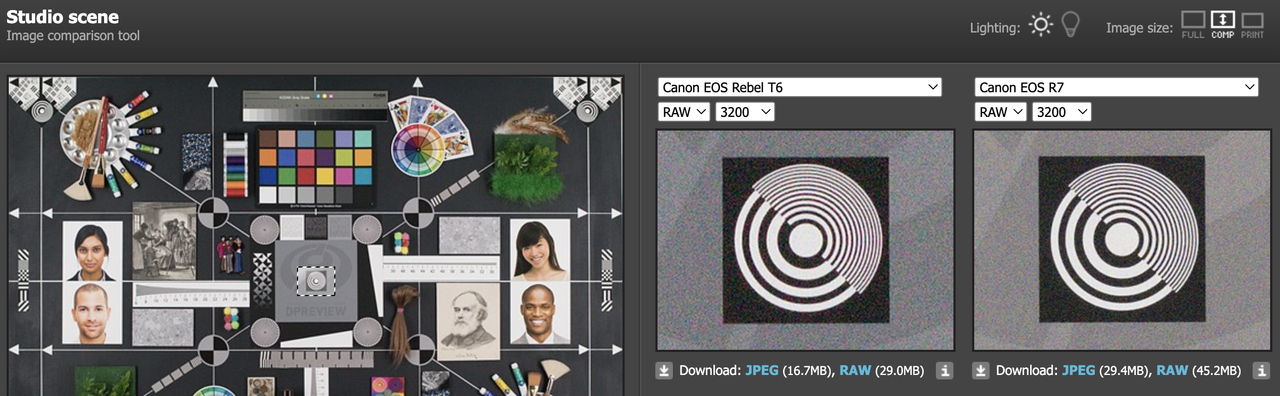The image size is (1280, 396).
Task: Set image size to COMP
Action: tap(1222, 25)
